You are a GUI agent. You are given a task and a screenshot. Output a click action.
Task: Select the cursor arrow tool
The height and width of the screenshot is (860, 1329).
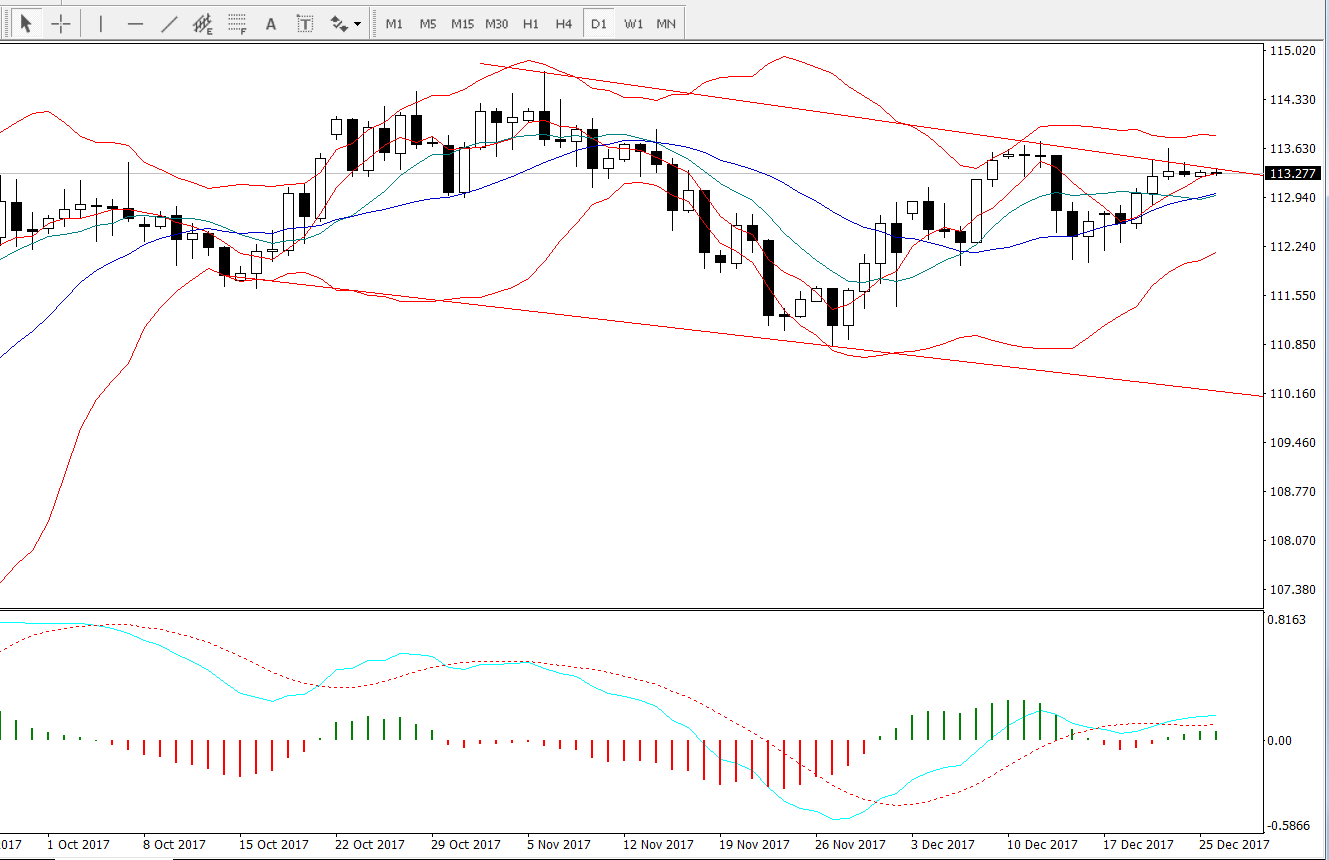[26, 23]
